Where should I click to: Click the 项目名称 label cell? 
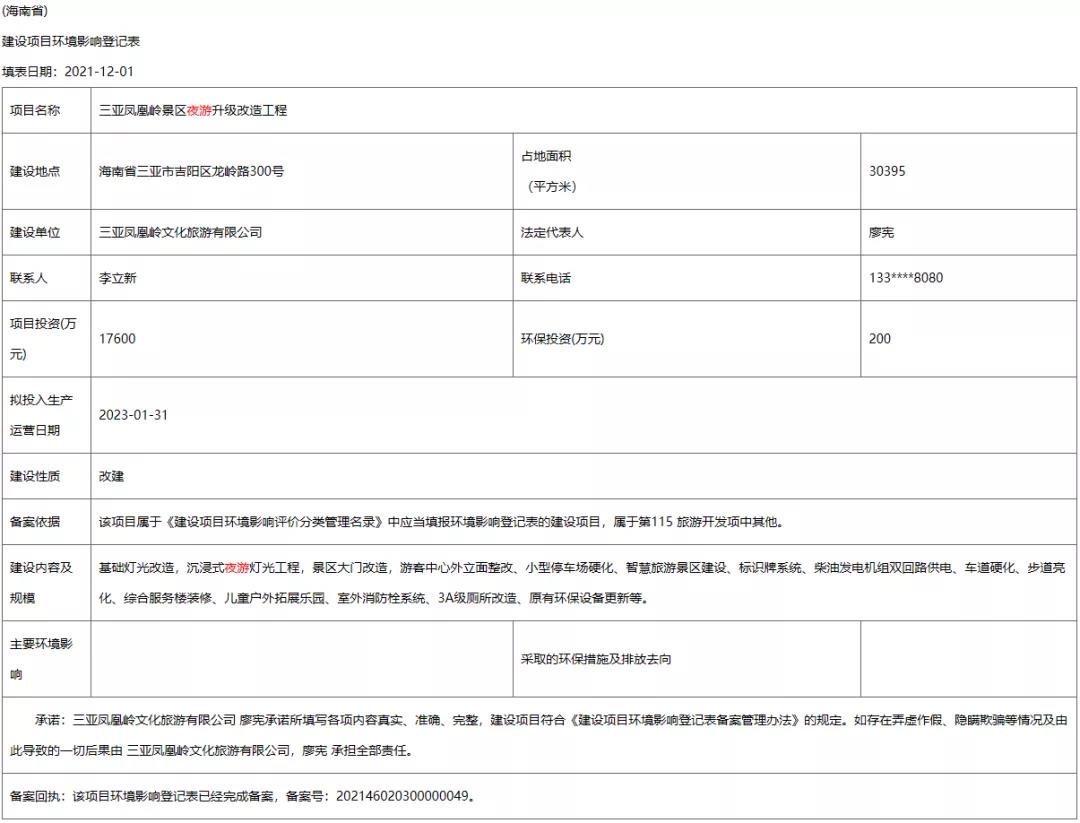coord(35,110)
